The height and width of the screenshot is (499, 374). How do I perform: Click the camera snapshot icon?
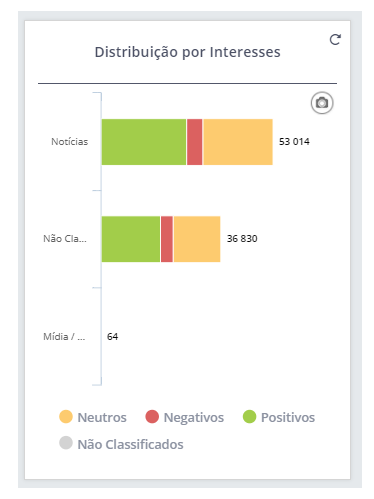point(322,103)
